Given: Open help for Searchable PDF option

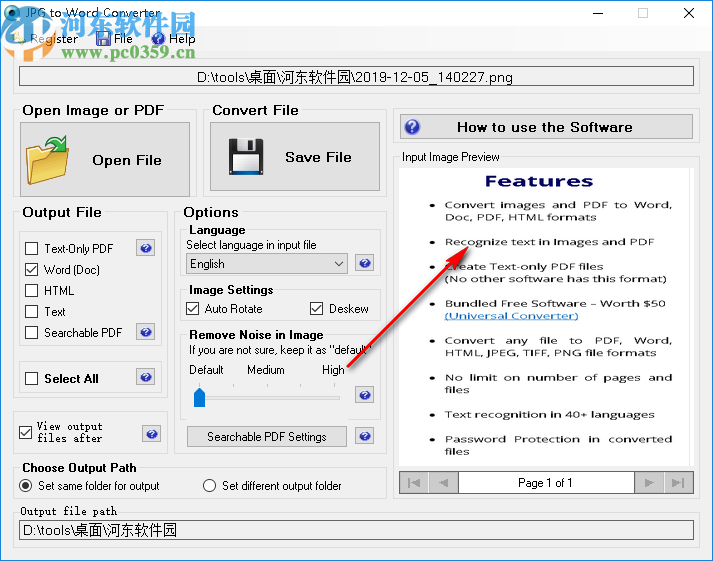Looking at the screenshot, I should (146, 332).
